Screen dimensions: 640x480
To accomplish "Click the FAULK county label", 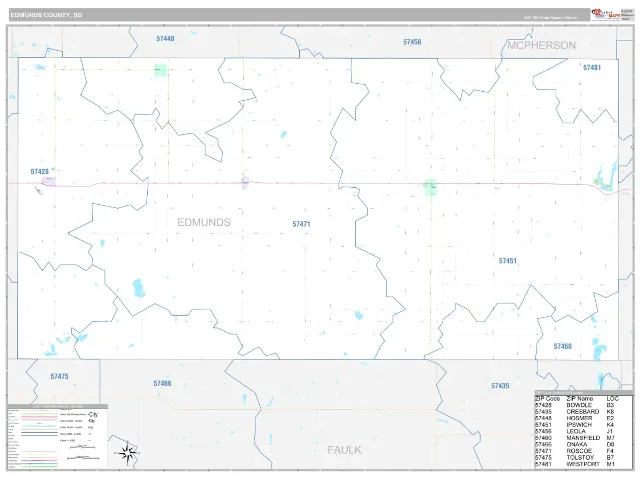I will pos(344,450).
